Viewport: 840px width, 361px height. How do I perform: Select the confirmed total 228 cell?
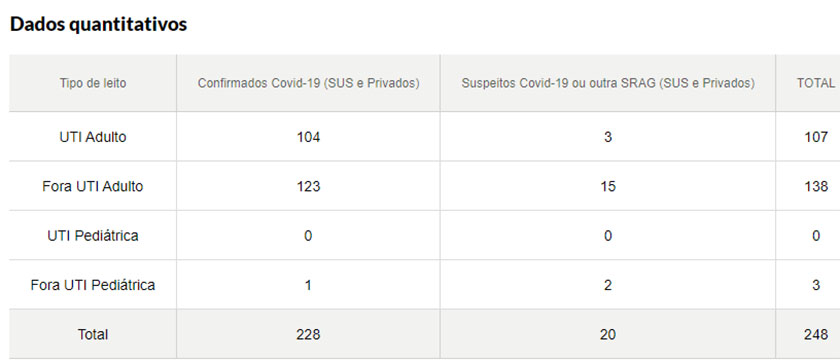(309, 335)
